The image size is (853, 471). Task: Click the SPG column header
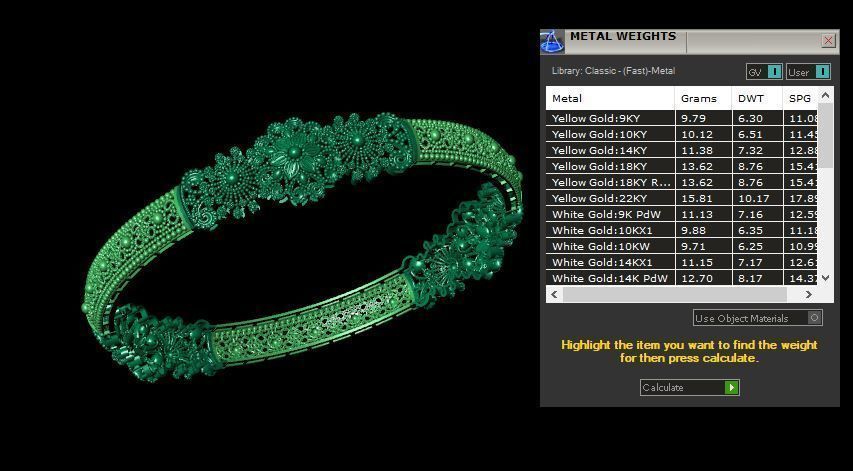[x=800, y=98]
